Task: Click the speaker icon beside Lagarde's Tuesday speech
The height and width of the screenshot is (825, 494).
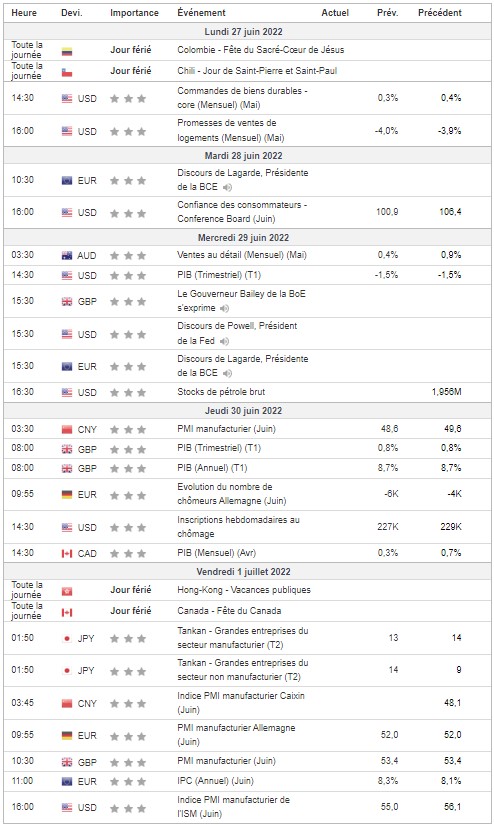Action: coord(227,187)
